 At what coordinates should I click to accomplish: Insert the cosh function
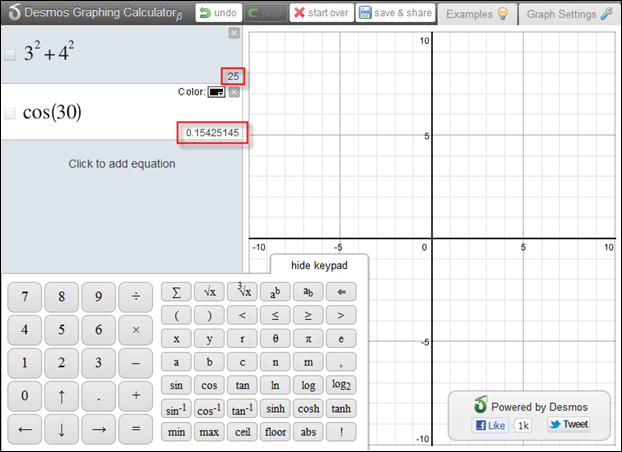[x=308, y=408]
